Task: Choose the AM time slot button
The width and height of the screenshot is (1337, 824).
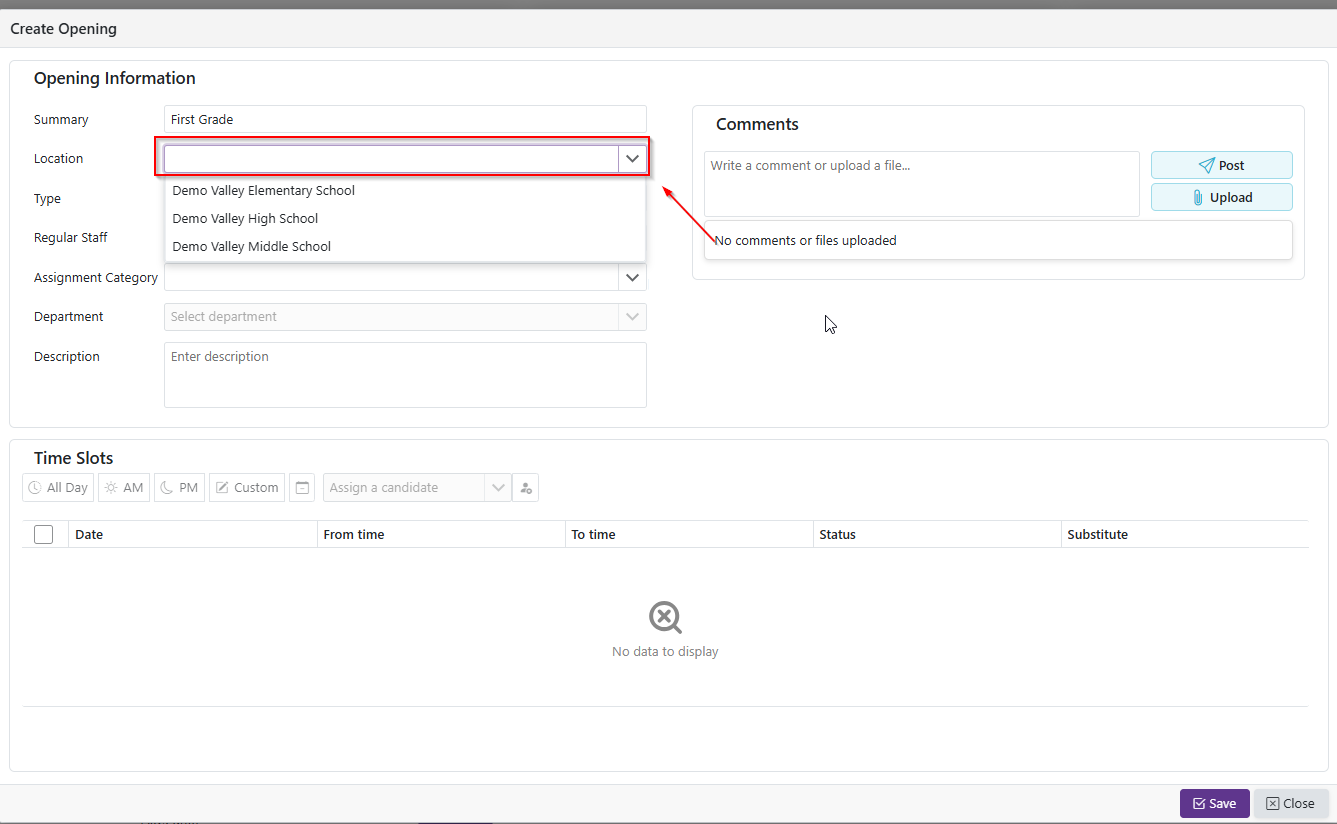Action: pos(124,488)
